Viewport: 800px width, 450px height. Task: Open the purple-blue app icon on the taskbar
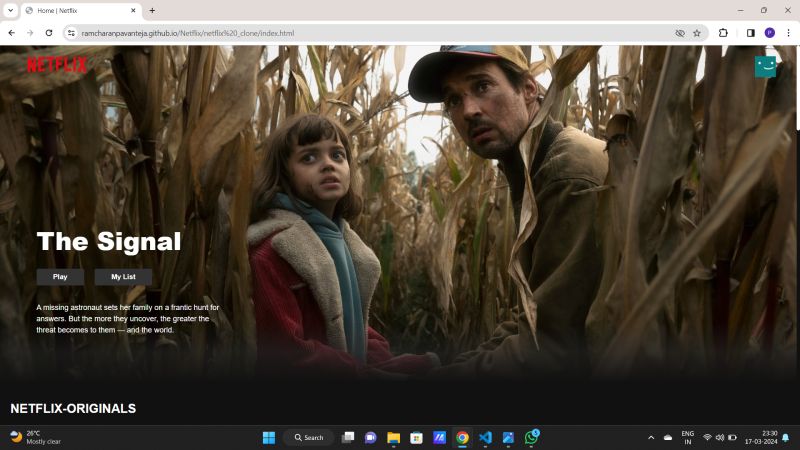point(439,438)
